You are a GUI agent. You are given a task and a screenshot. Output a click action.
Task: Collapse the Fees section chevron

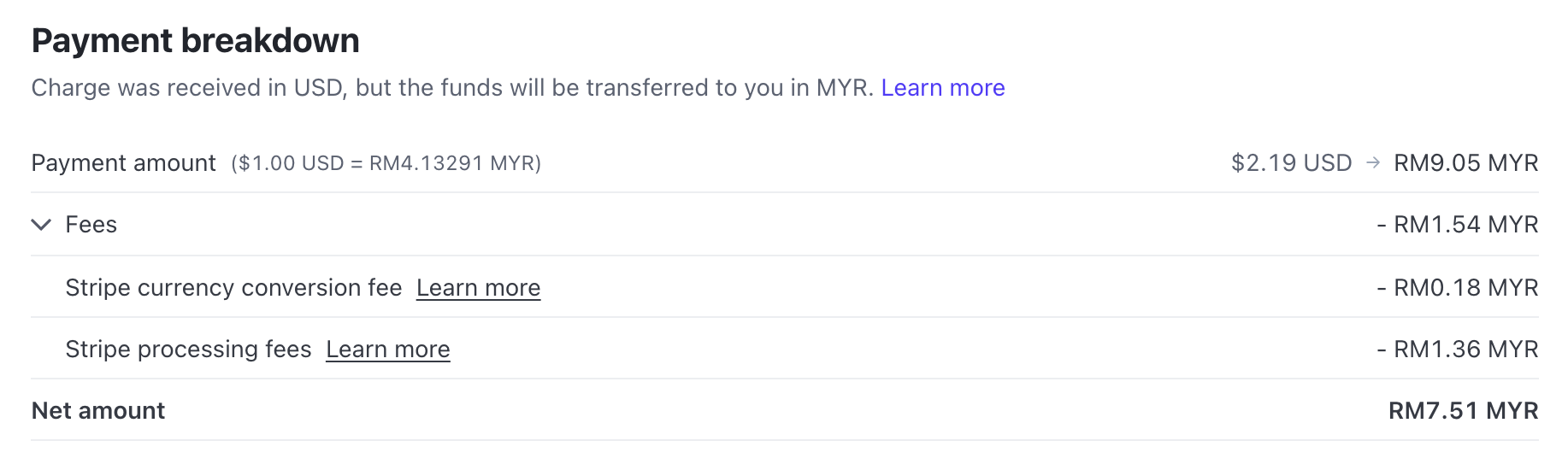[x=41, y=225]
